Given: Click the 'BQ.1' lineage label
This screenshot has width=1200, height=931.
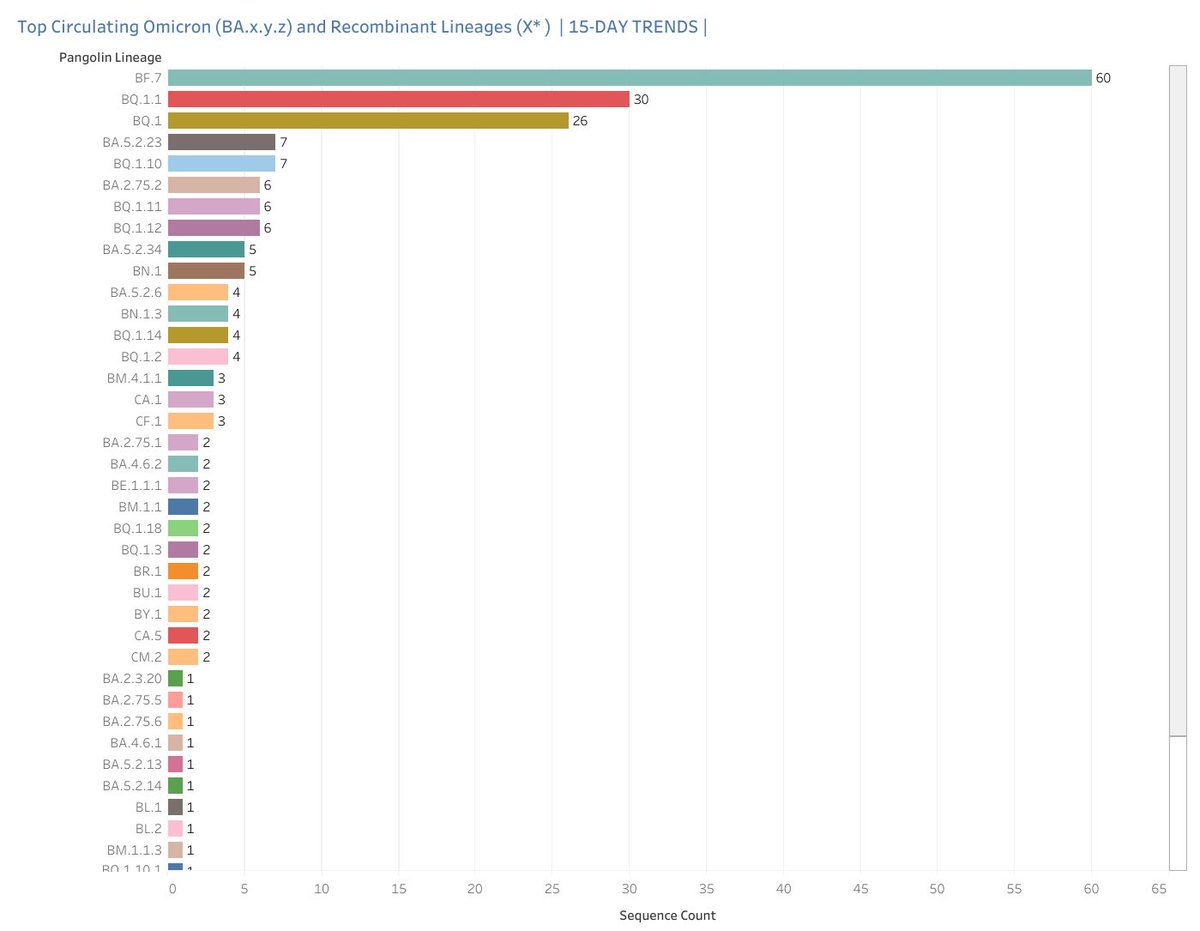Looking at the screenshot, I should click(146, 120).
